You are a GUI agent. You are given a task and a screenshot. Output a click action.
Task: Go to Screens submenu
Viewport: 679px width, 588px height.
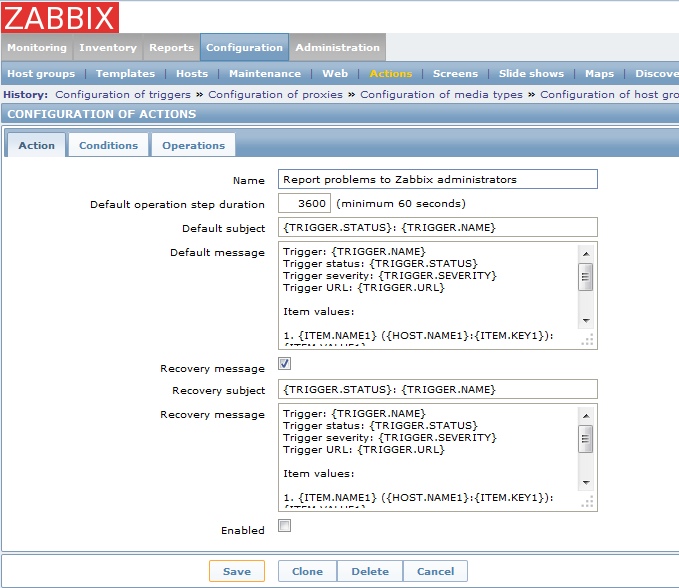456,74
